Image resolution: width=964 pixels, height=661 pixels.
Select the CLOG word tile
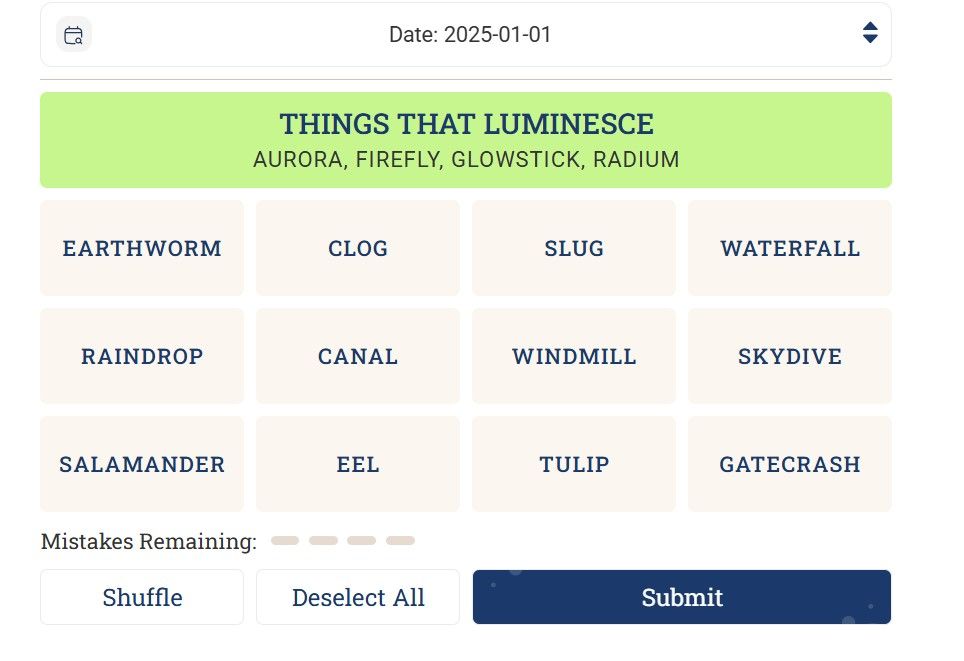tap(358, 248)
